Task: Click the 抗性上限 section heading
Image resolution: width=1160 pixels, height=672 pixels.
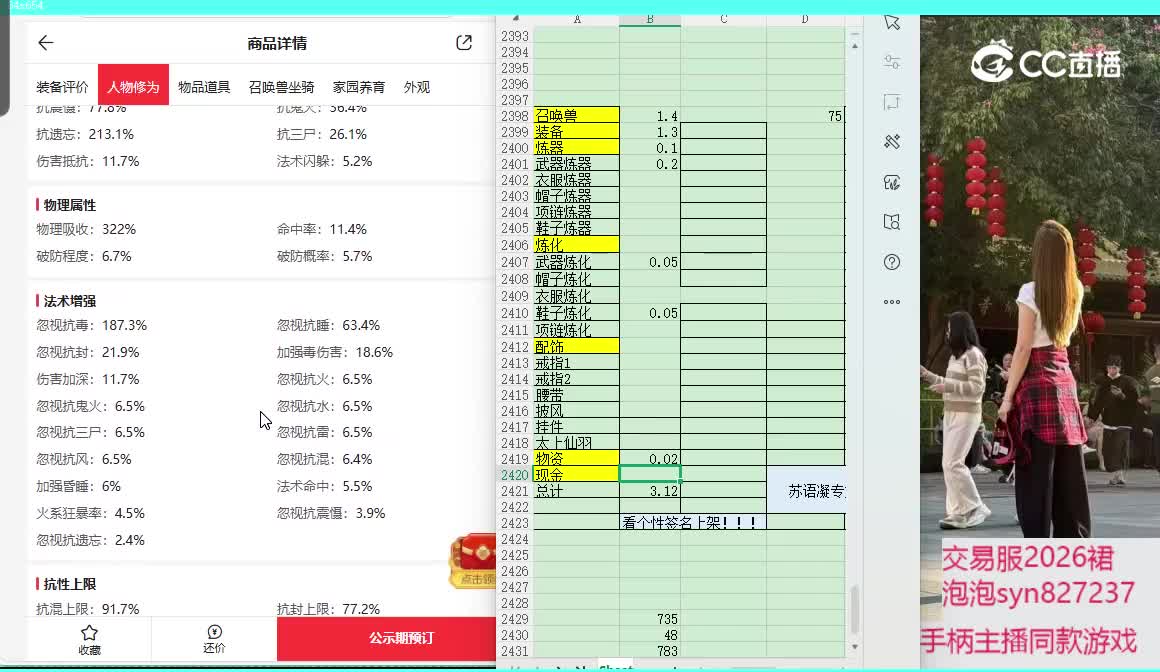Action: point(70,584)
